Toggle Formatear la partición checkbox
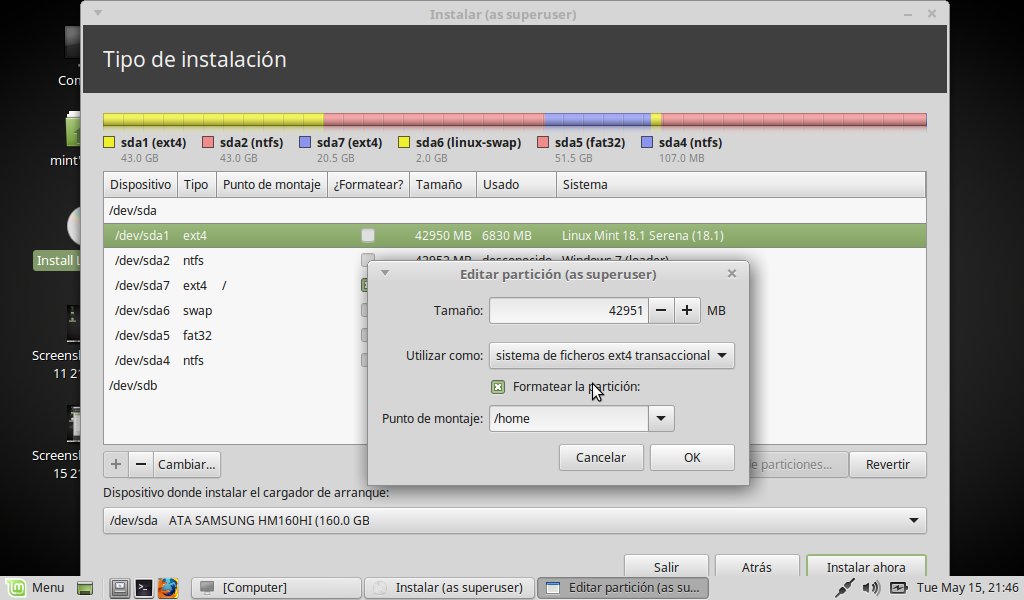This screenshot has width=1024, height=600. 498,387
